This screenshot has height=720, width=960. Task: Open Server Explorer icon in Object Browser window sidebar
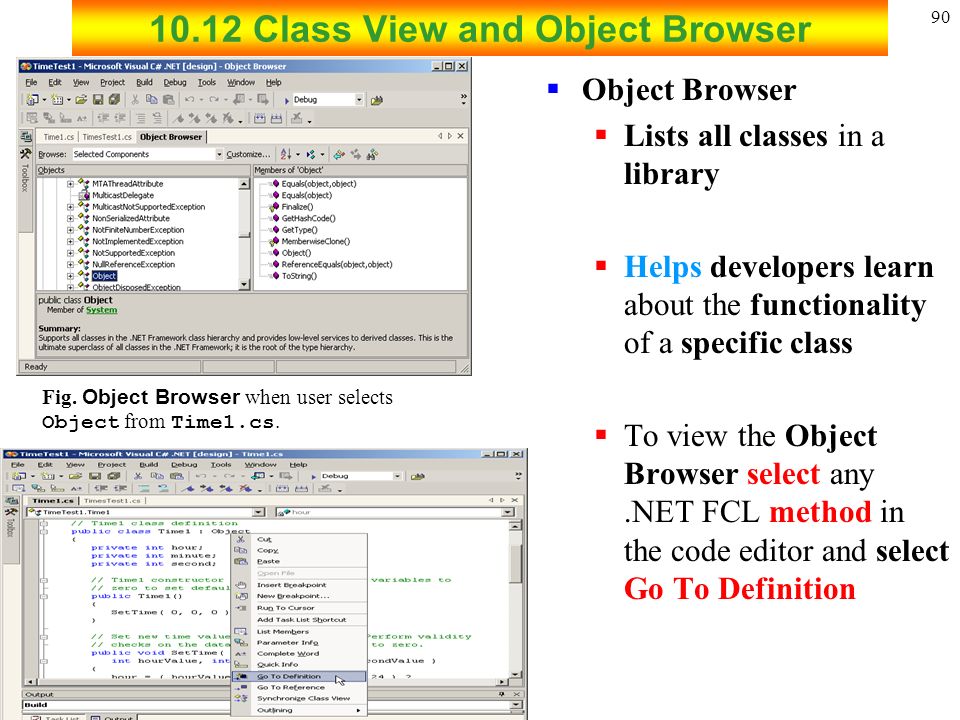[x=26, y=137]
